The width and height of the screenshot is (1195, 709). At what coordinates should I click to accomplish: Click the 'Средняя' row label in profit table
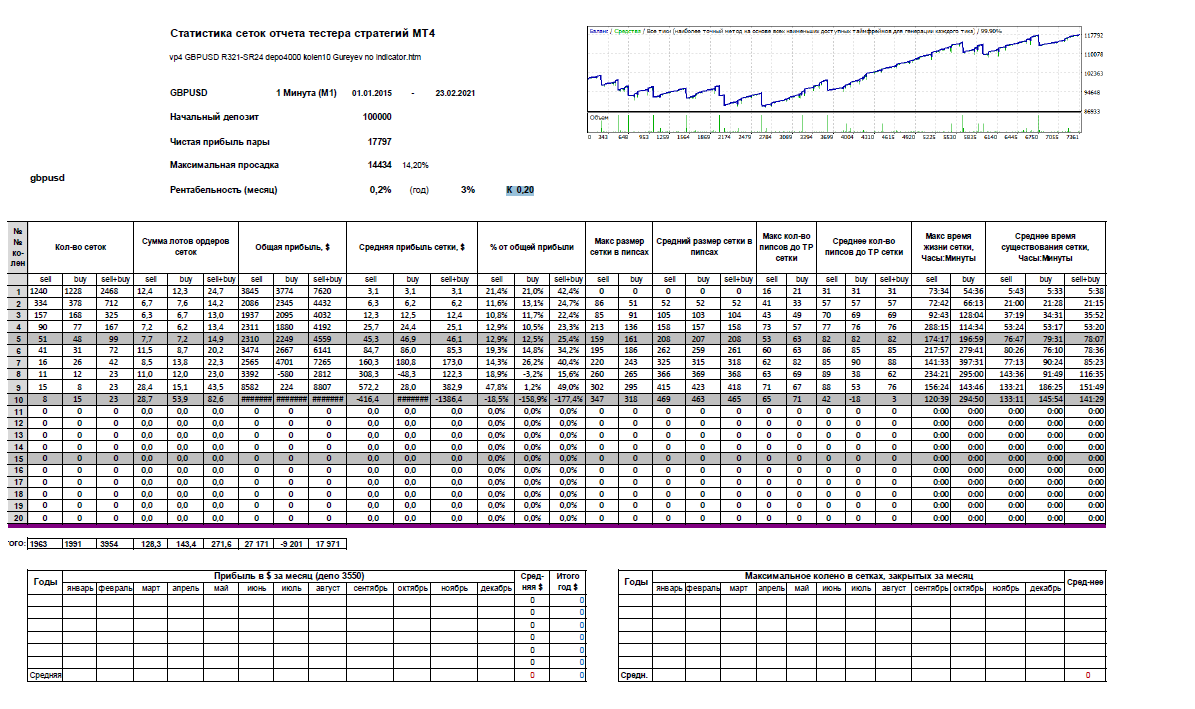pyautogui.click(x=45, y=675)
